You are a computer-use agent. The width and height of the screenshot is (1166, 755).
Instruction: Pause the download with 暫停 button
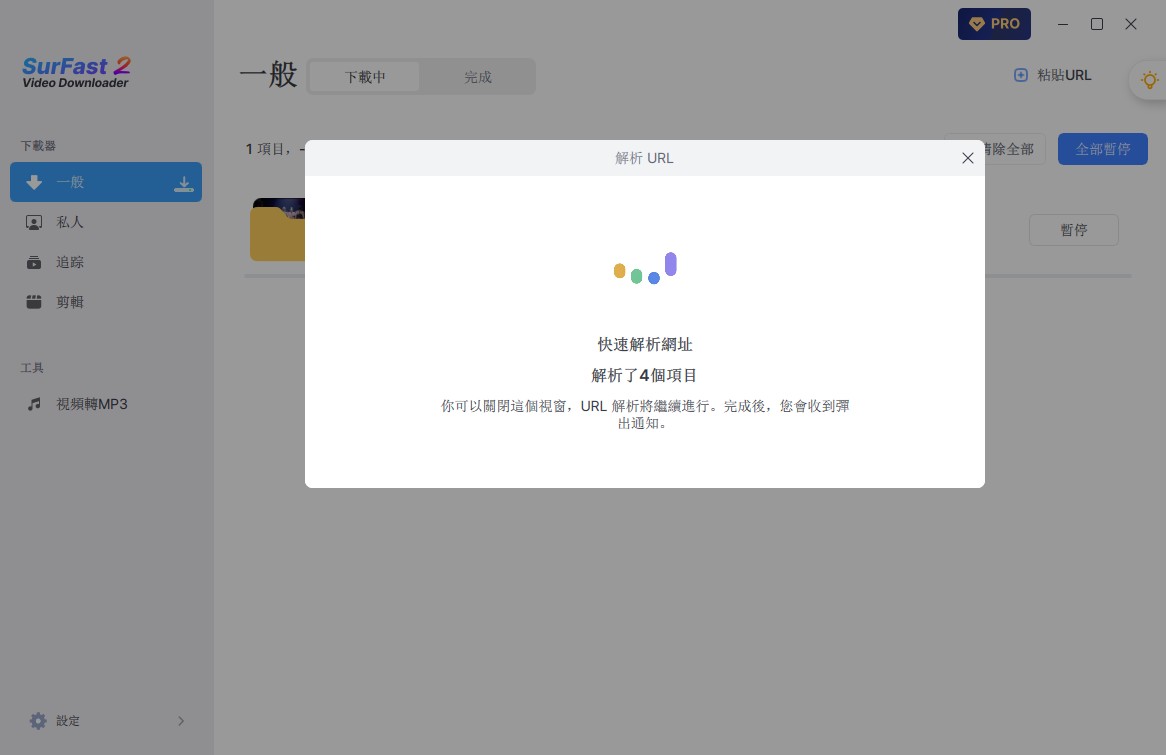point(1073,230)
